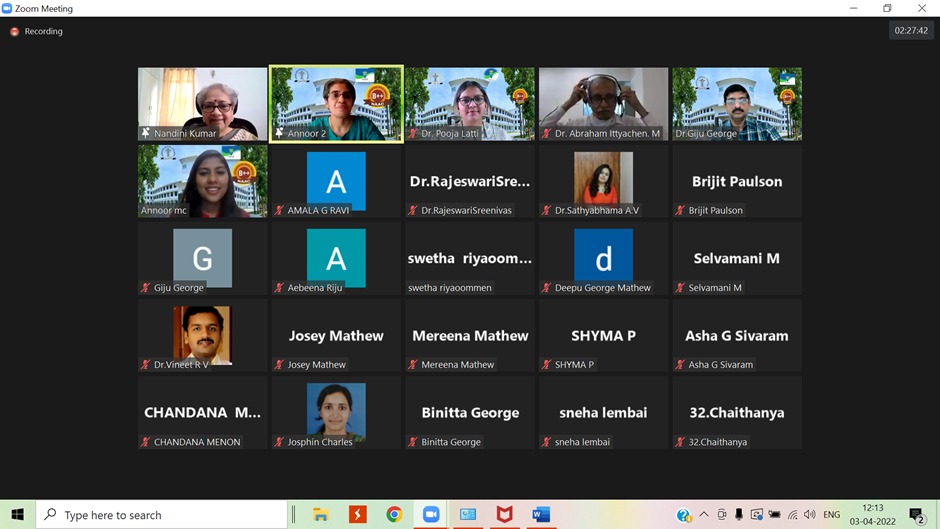The height and width of the screenshot is (529, 940).
Task: Click the Zoom icon in the taskbar
Action: click(430, 515)
